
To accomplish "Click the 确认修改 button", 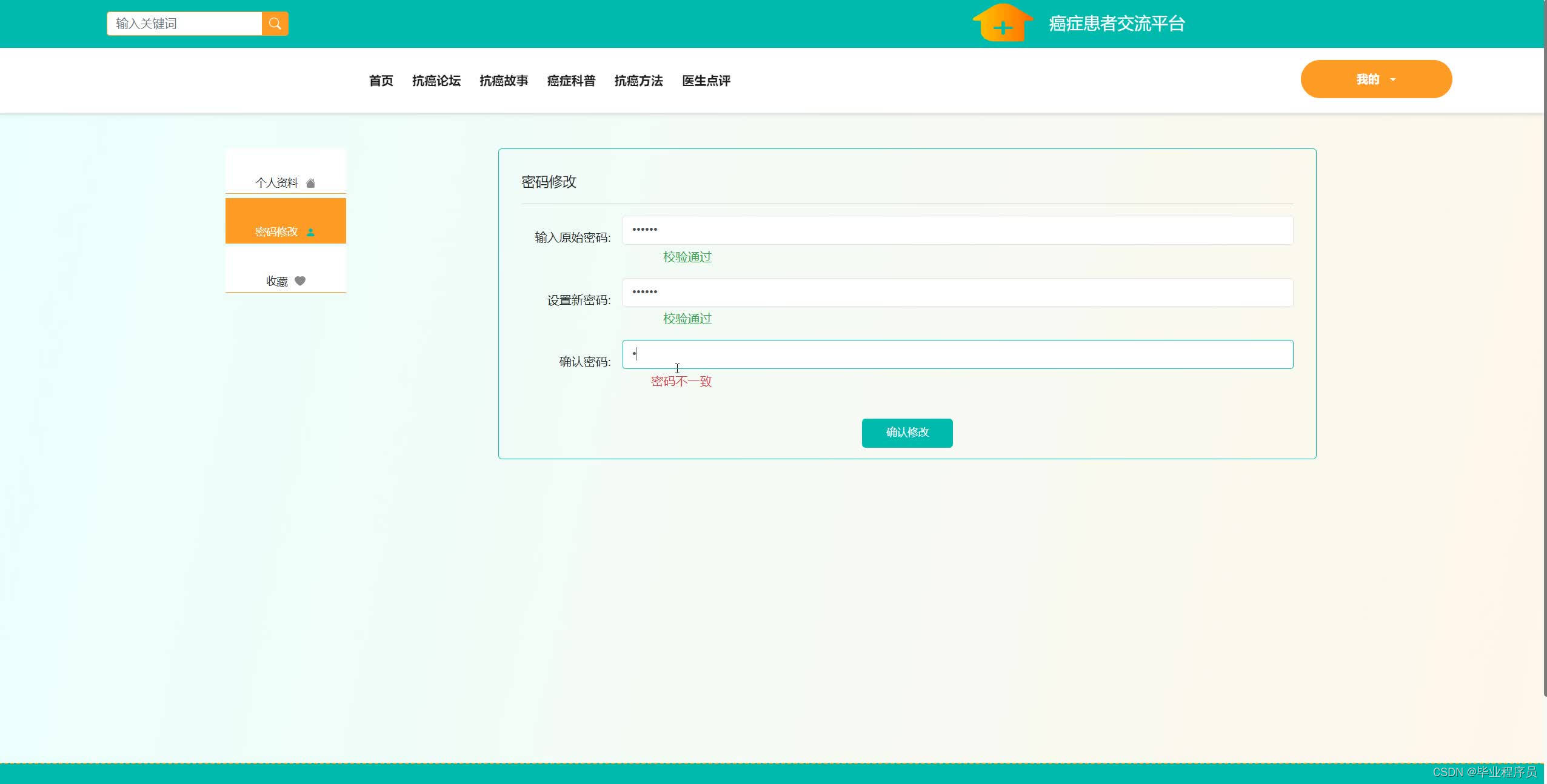I will click(x=907, y=433).
